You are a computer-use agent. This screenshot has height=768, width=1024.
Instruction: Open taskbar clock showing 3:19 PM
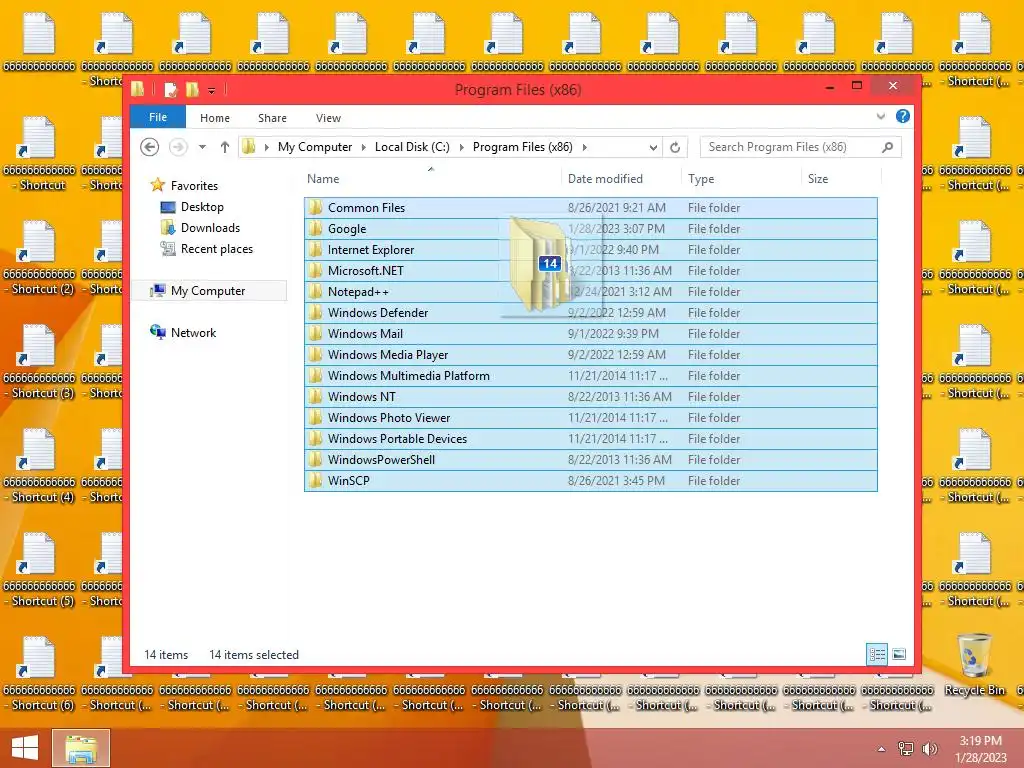980,749
